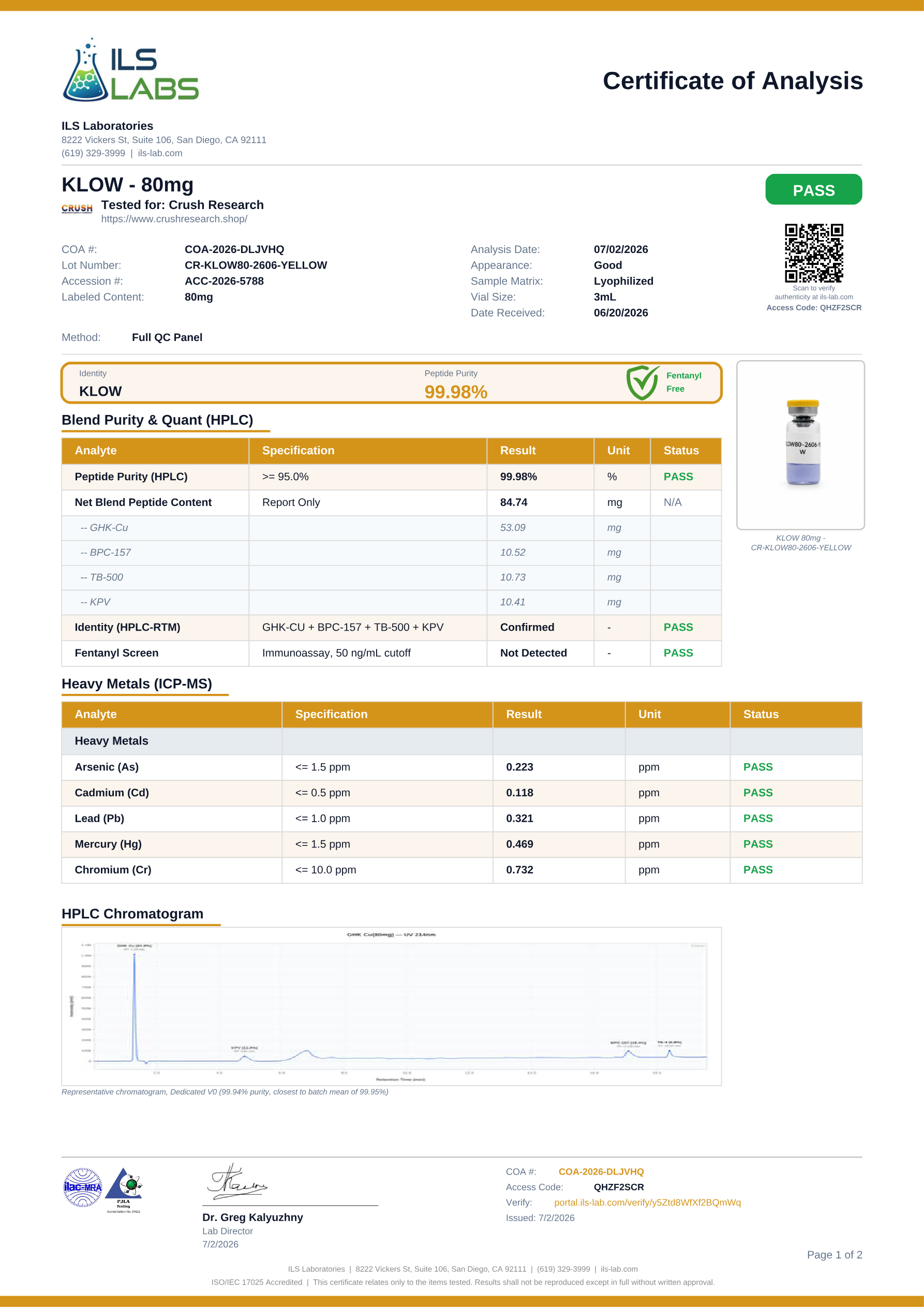This screenshot has height=1307, width=924.
Task: Click the green PASS badge
Action: (814, 189)
